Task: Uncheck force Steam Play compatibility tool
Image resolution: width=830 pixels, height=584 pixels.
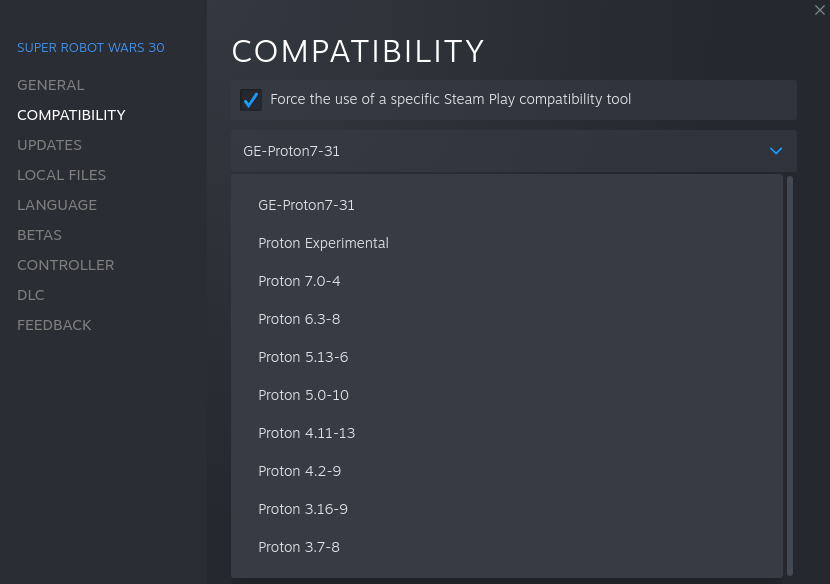Action: click(x=251, y=99)
